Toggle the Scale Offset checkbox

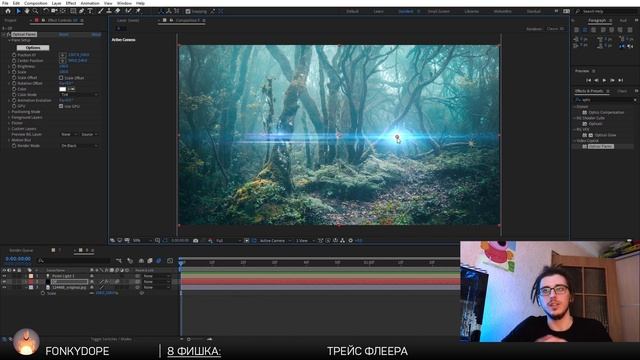(x=61, y=78)
